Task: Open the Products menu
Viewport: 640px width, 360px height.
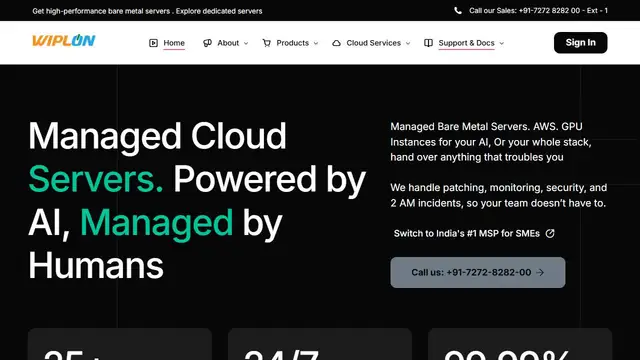Action: click(x=293, y=43)
